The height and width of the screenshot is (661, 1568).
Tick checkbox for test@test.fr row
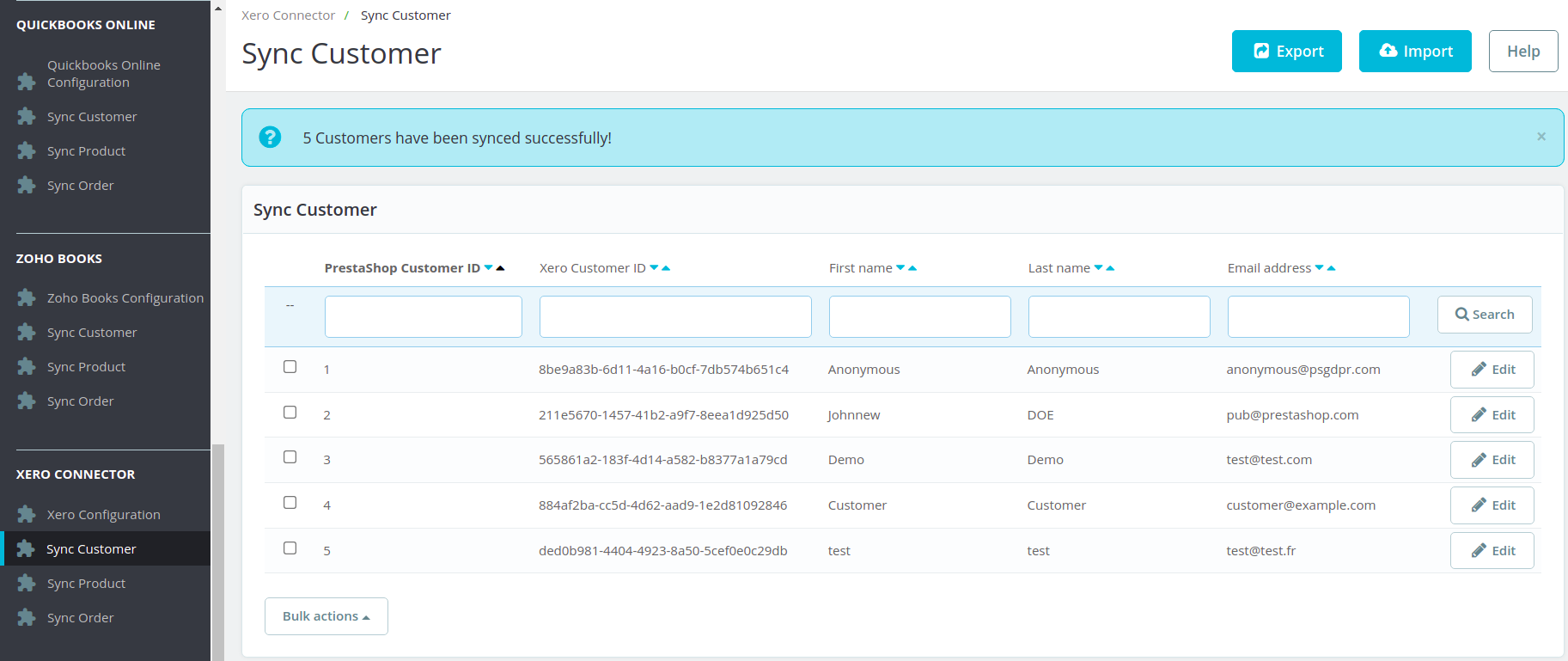(x=290, y=548)
